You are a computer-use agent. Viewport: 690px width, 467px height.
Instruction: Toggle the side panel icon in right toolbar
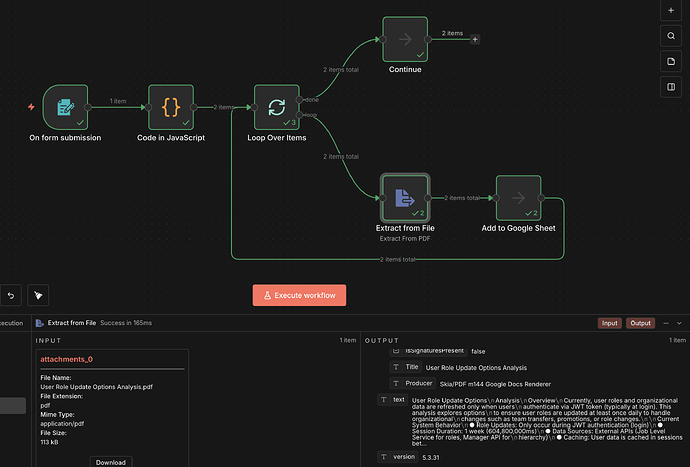click(x=671, y=88)
